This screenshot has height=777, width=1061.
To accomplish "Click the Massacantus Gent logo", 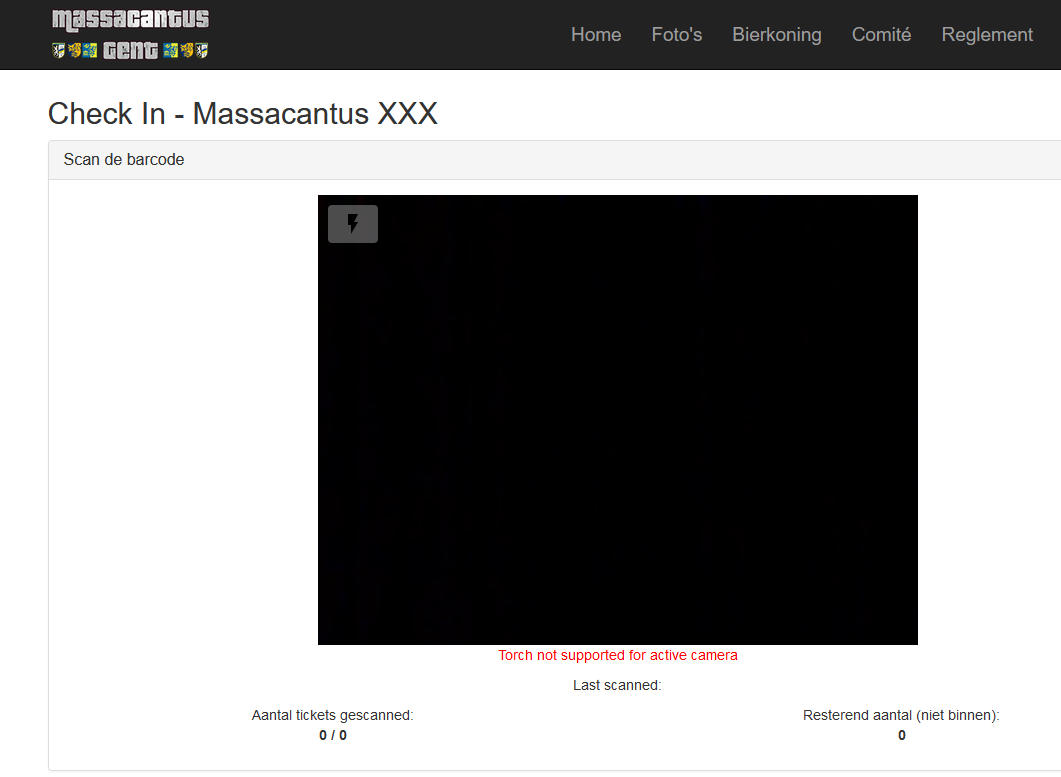I will (x=130, y=34).
